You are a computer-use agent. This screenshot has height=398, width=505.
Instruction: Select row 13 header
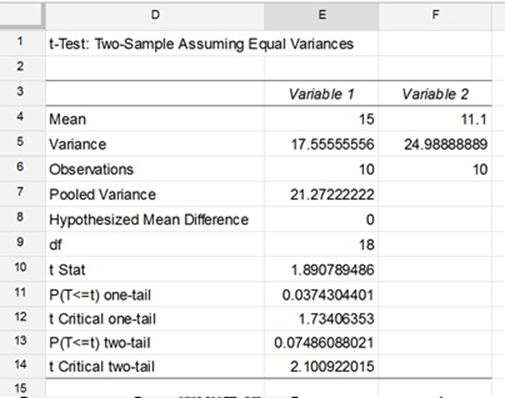[x=21, y=342]
